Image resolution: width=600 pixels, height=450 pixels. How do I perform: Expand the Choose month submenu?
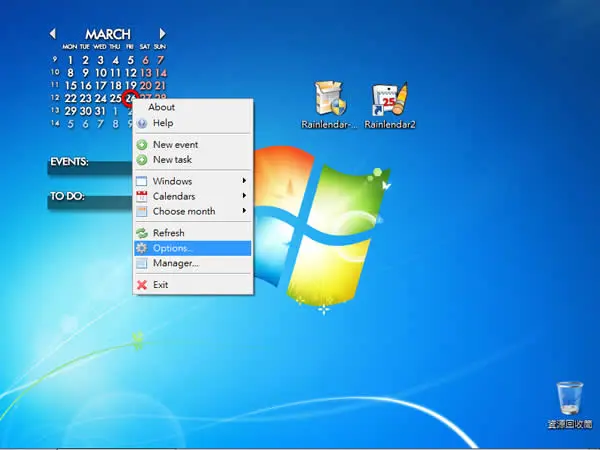tap(192, 211)
